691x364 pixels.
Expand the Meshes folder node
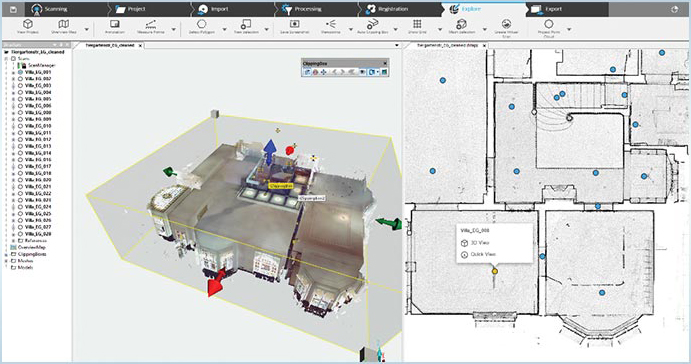[7, 261]
